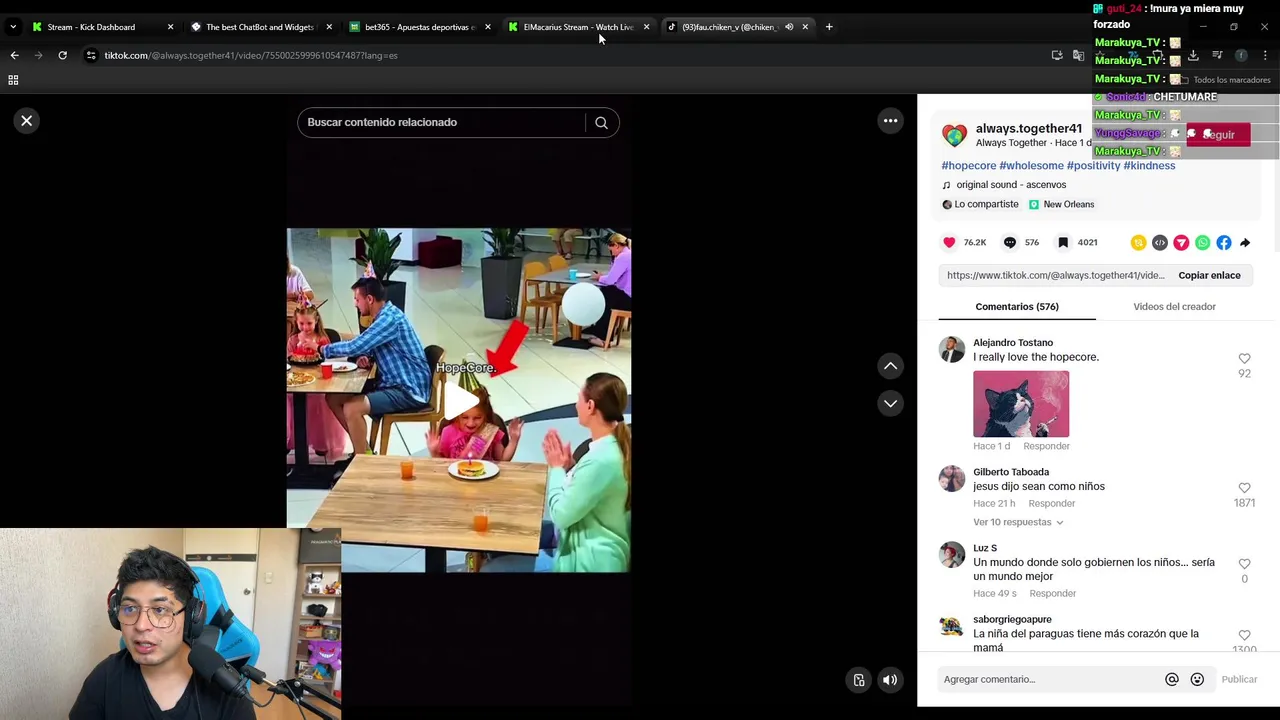Like Gilberto Taboada's comment
The width and height of the screenshot is (1280, 720).
point(1244,488)
